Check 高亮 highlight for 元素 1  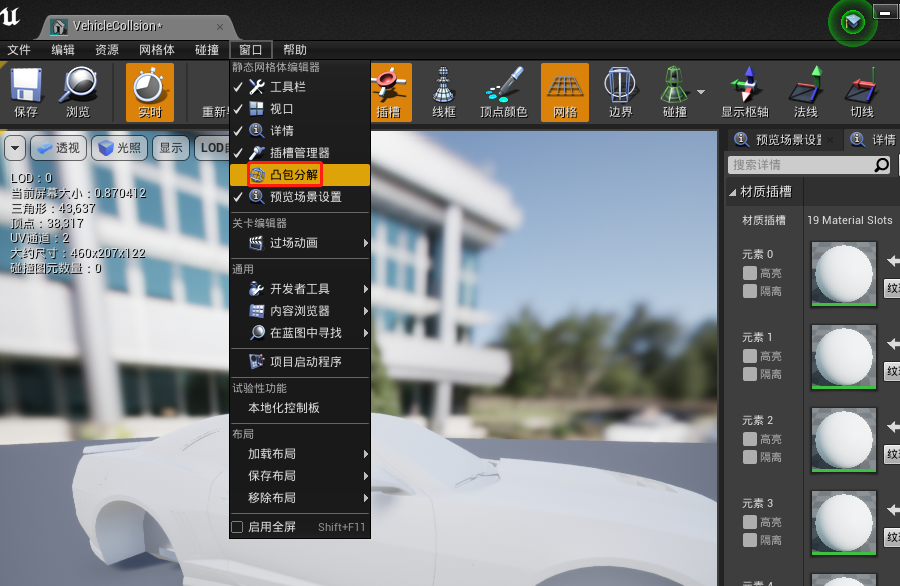coord(750,356)
